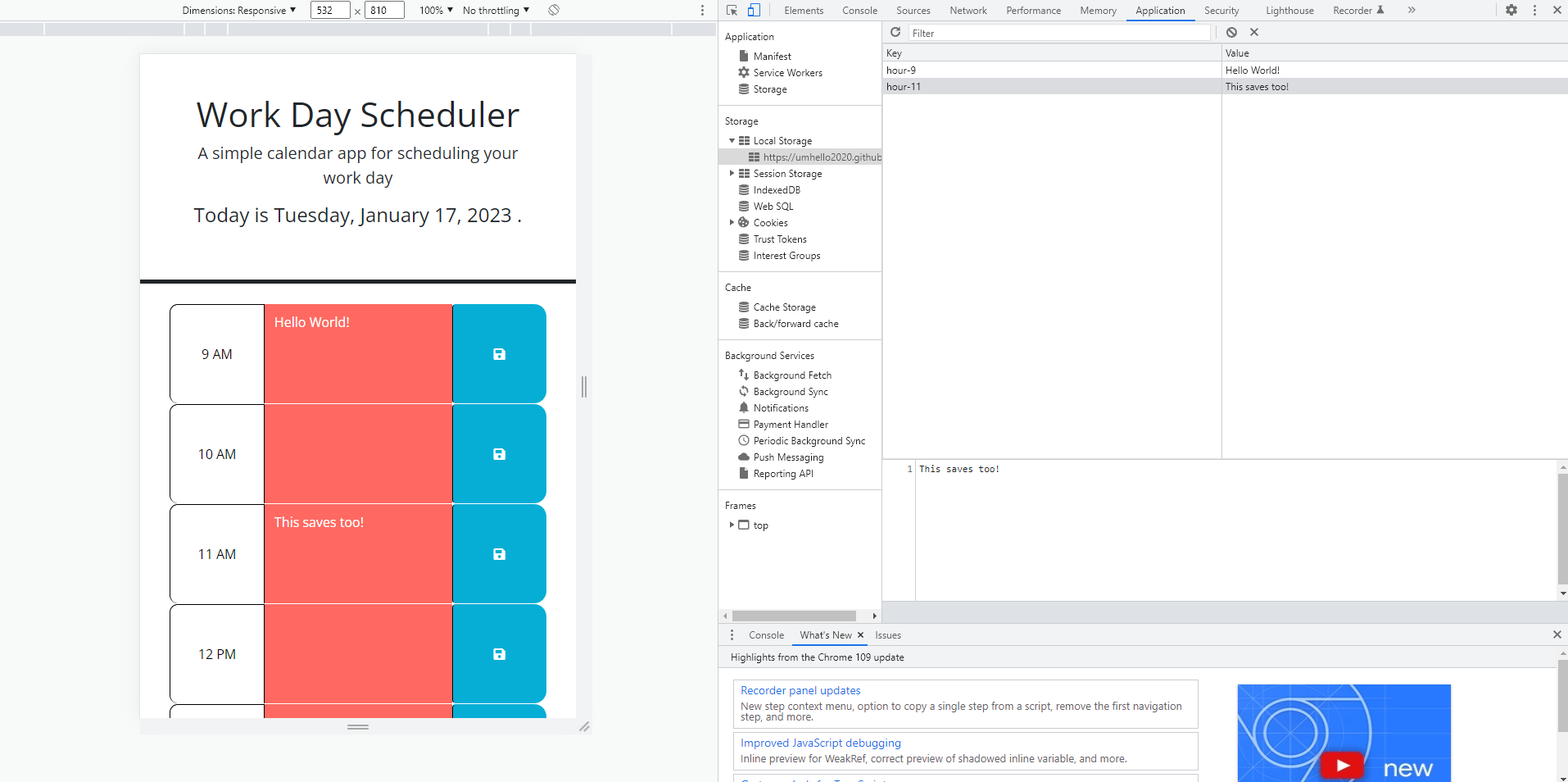Open the No throttling dropdown

point(496,11)
